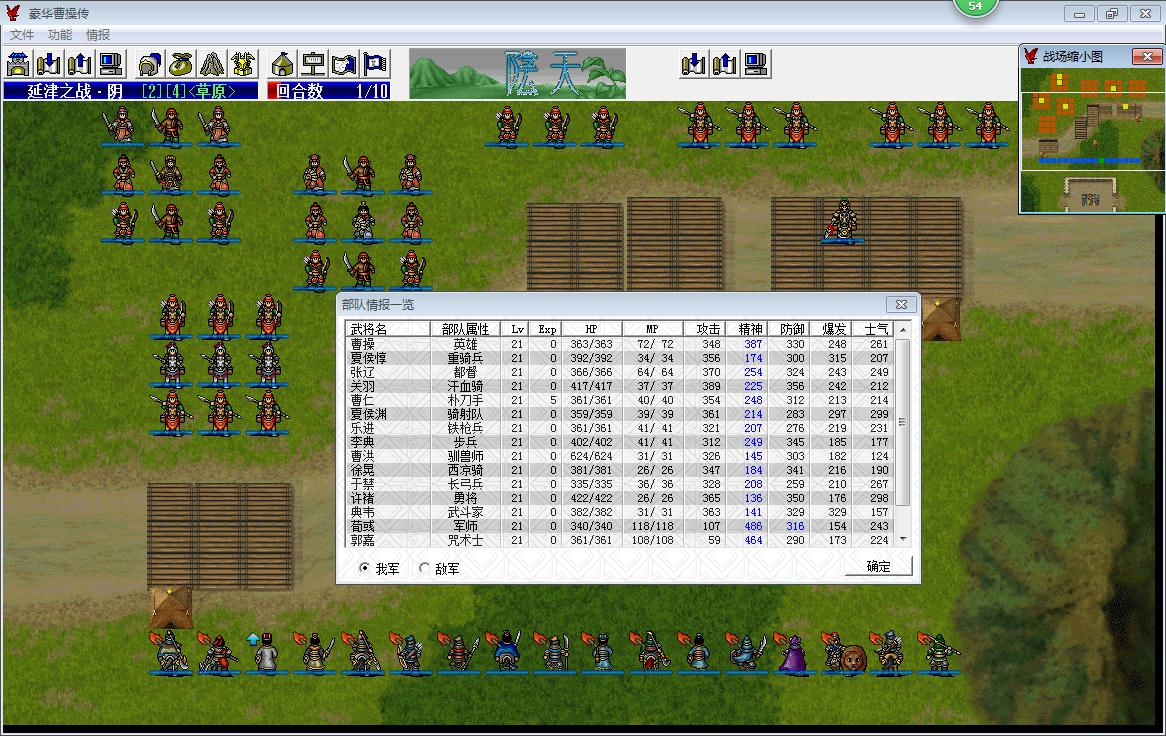Click the app icon in main title bar
1166x736 pixels.
(x=13, y=13)
